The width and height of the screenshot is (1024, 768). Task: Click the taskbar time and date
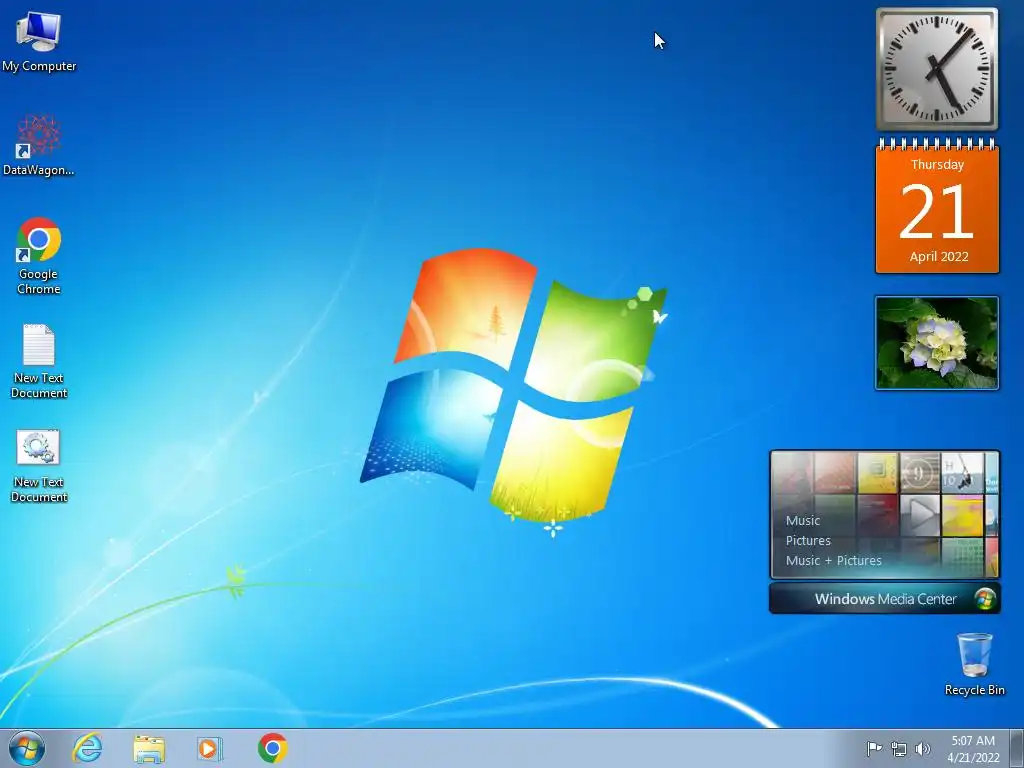973,749
